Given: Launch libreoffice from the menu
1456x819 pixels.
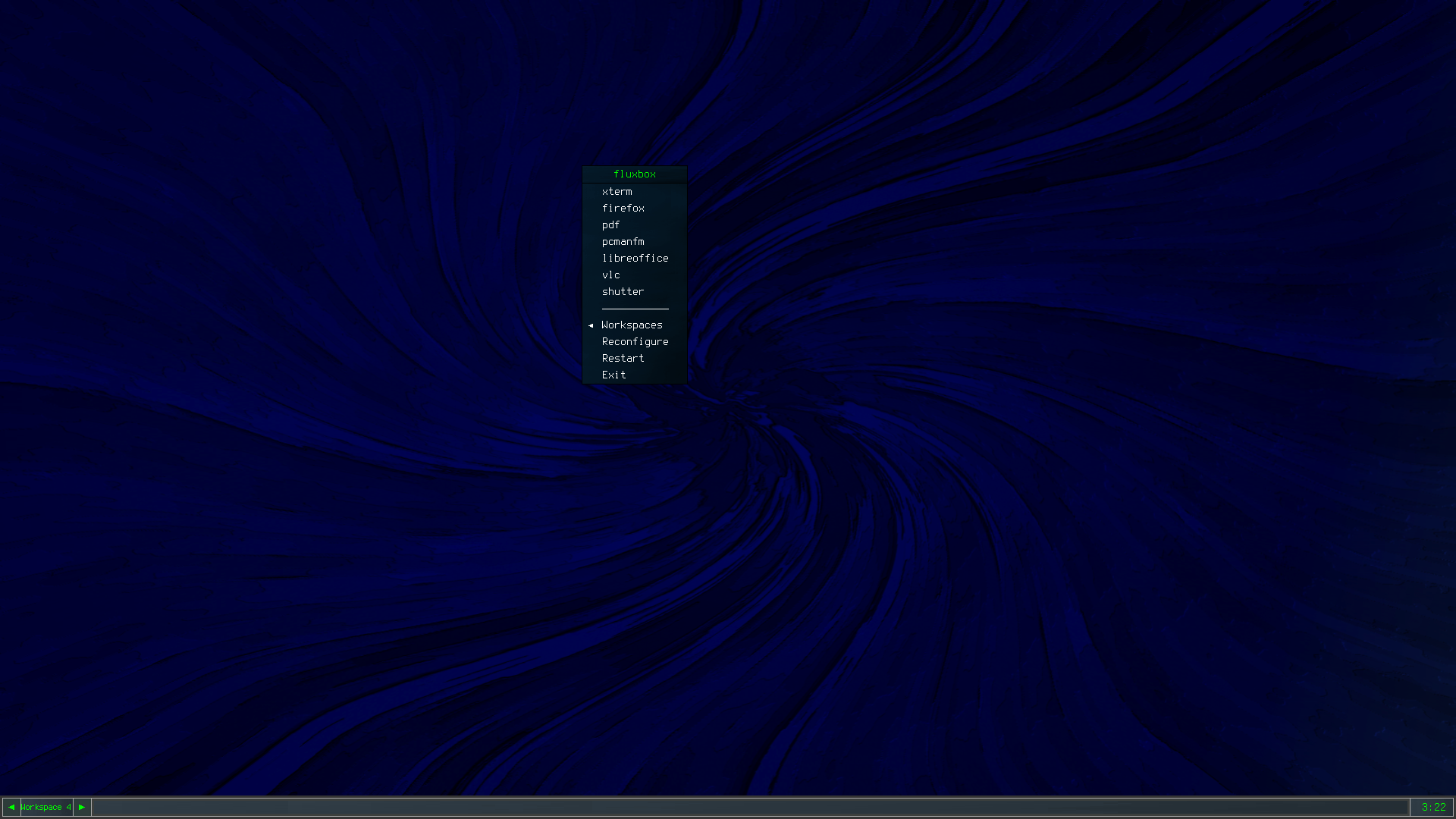Looking at the screenshot, I should point(635,259).
